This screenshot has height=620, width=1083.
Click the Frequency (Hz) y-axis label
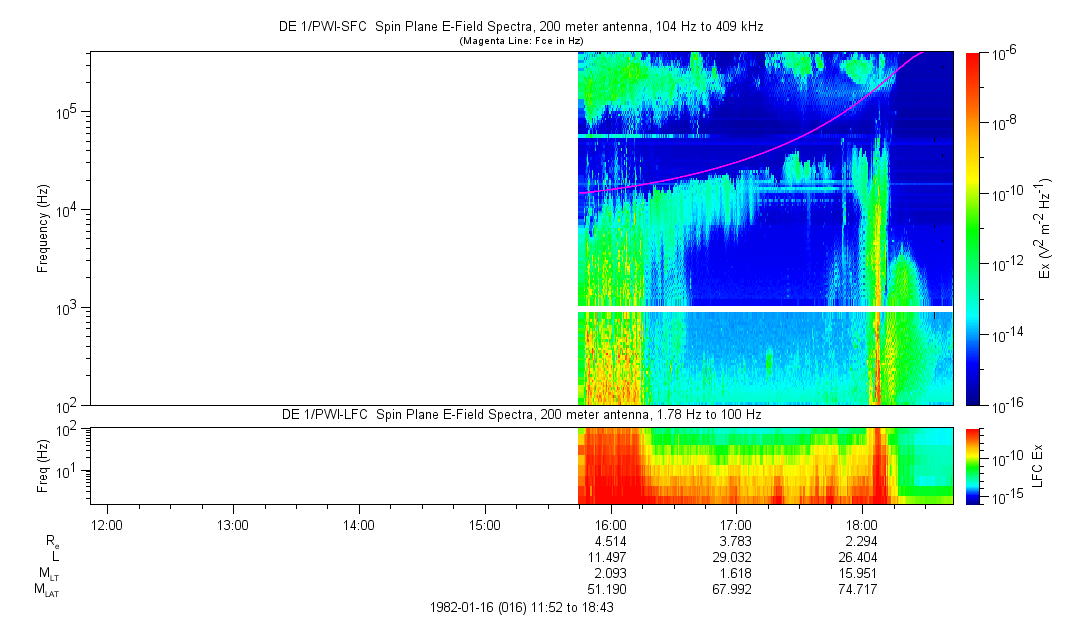(43, 228)
